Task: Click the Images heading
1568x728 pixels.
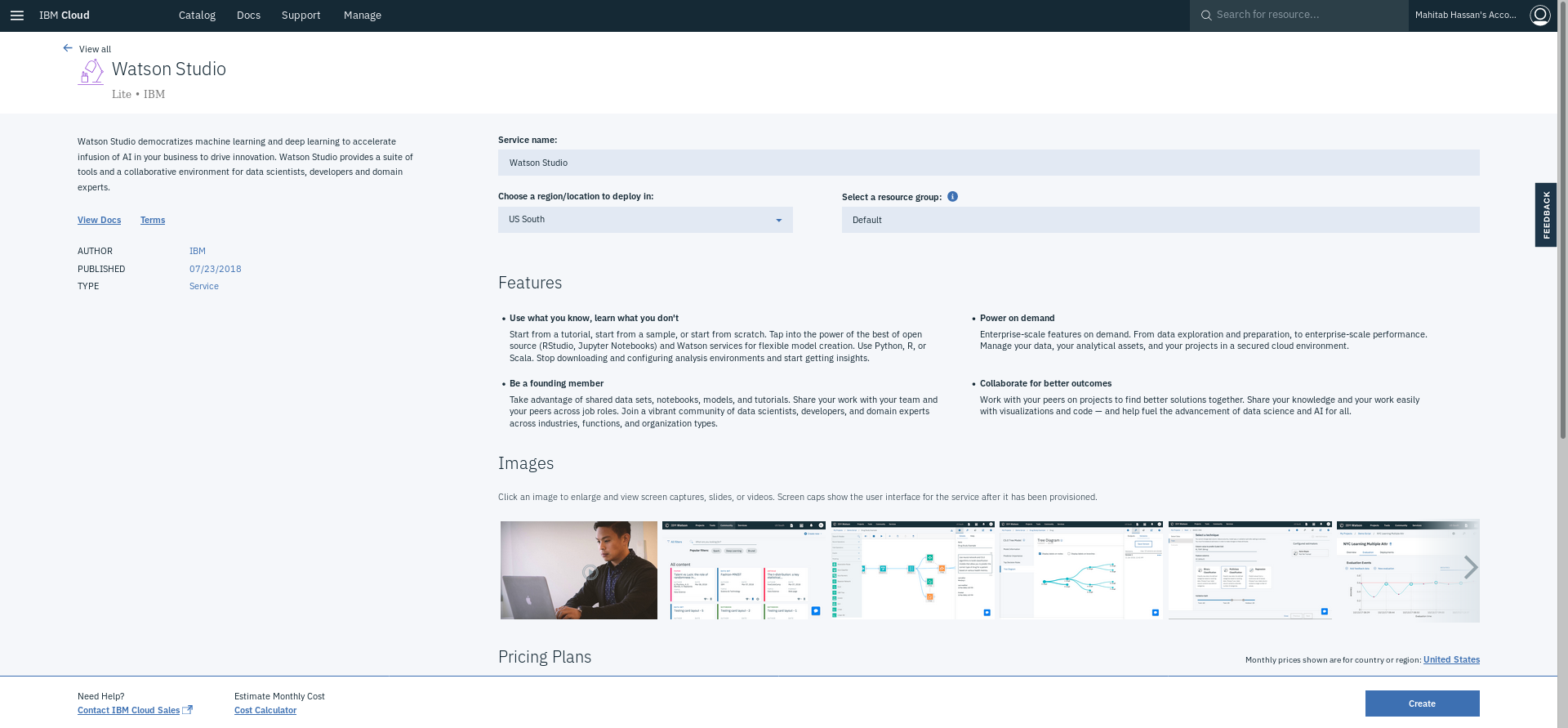Action: pos(526,463)
